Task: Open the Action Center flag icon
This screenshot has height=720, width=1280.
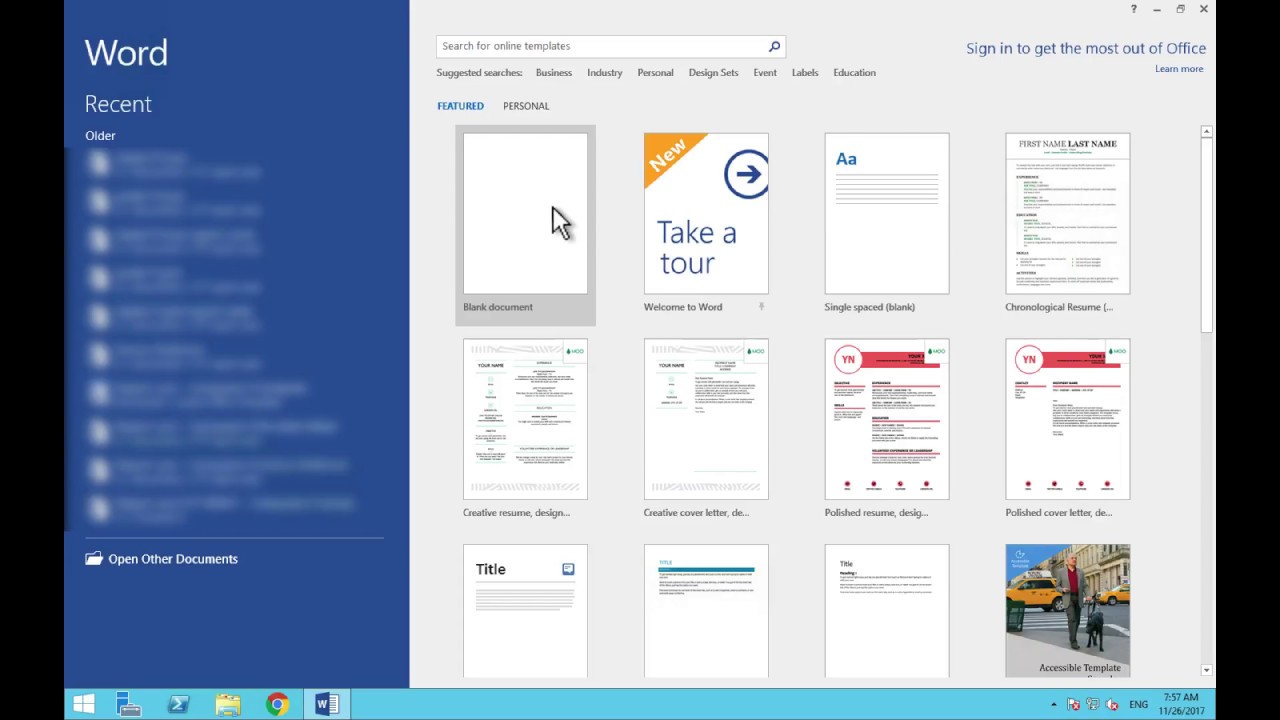Action: 1074,704
